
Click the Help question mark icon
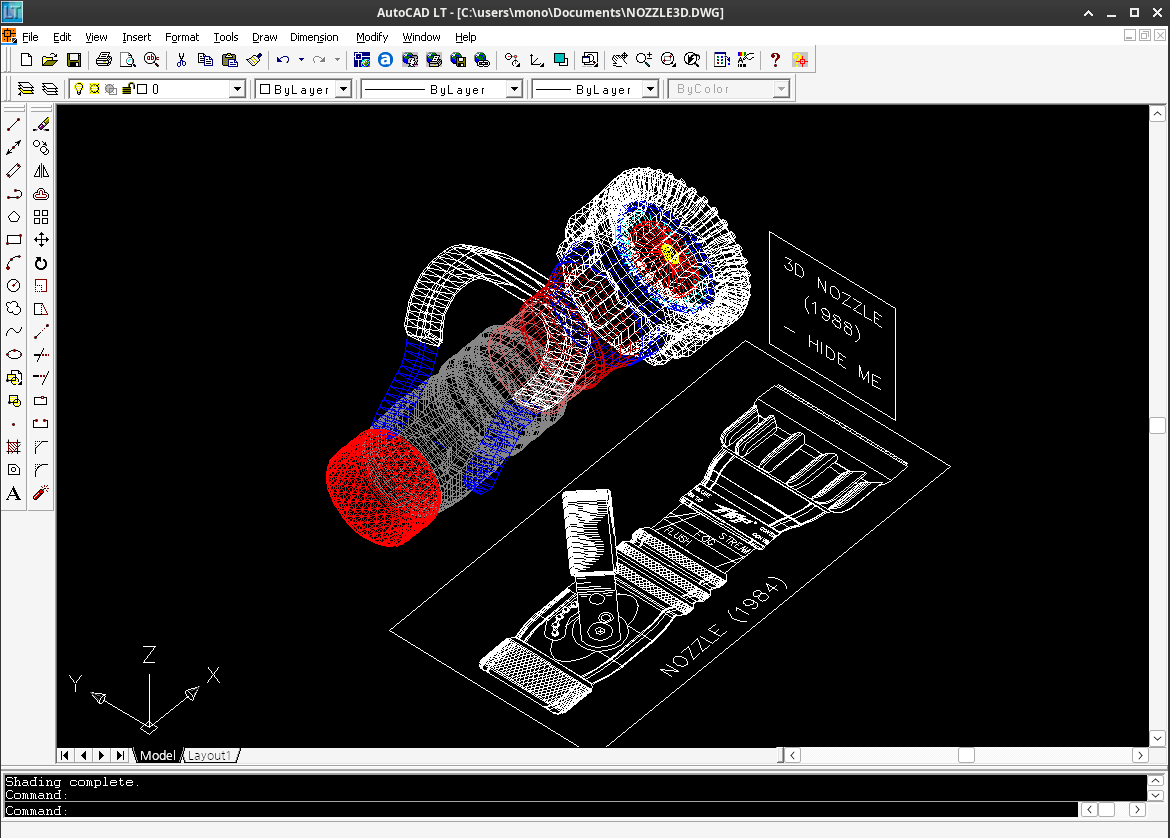(775, 60)
